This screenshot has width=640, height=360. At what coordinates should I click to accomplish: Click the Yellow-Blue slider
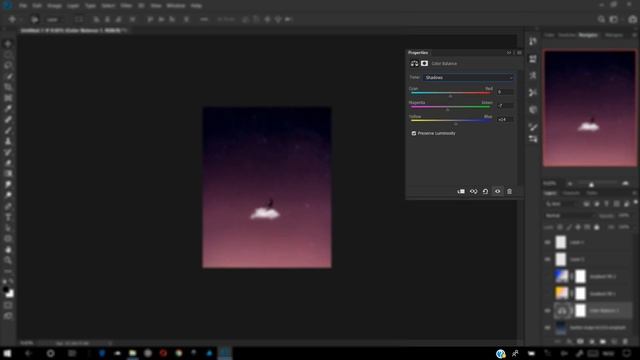[x=451, y=121]
